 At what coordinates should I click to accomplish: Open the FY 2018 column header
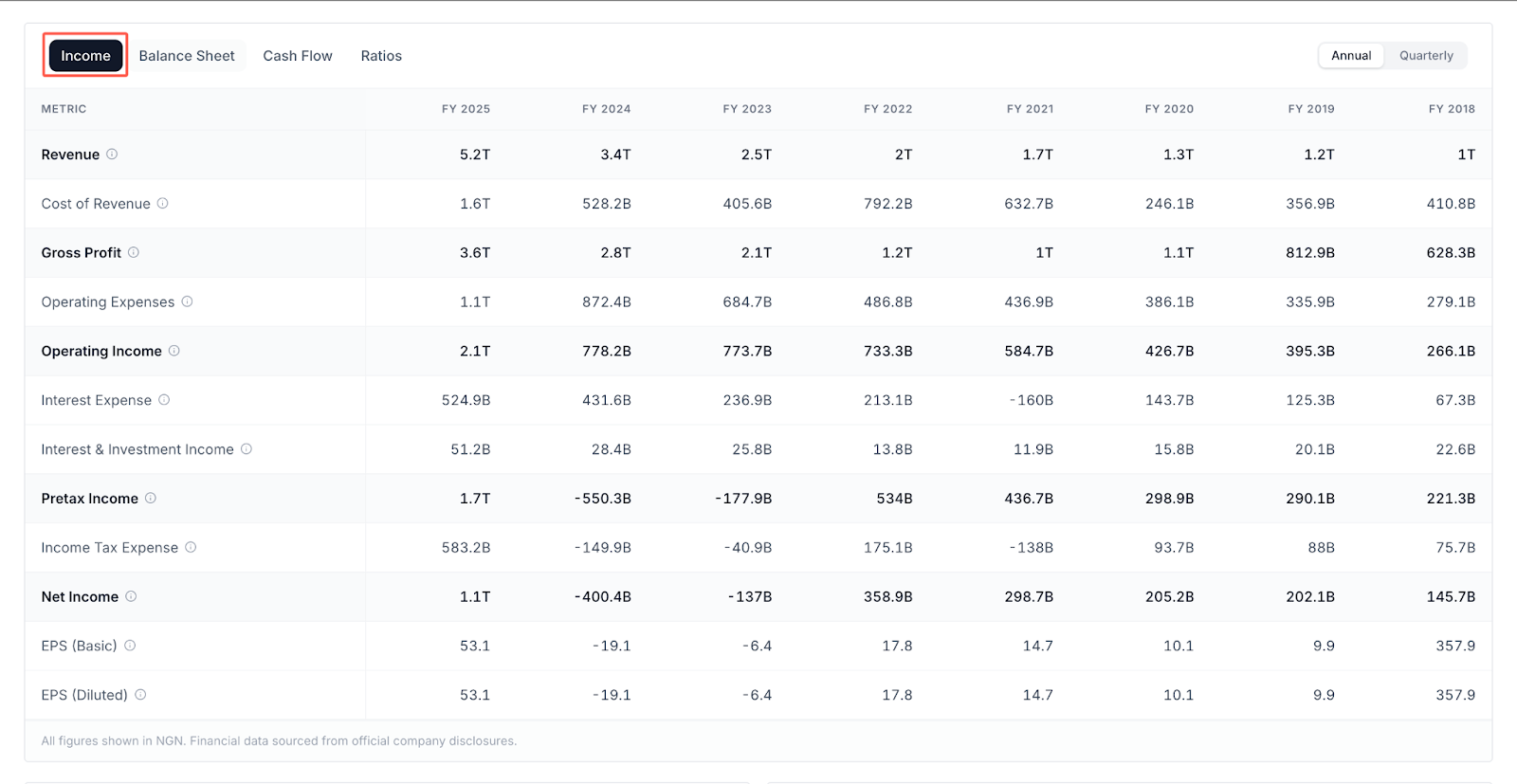[1452, 108]
